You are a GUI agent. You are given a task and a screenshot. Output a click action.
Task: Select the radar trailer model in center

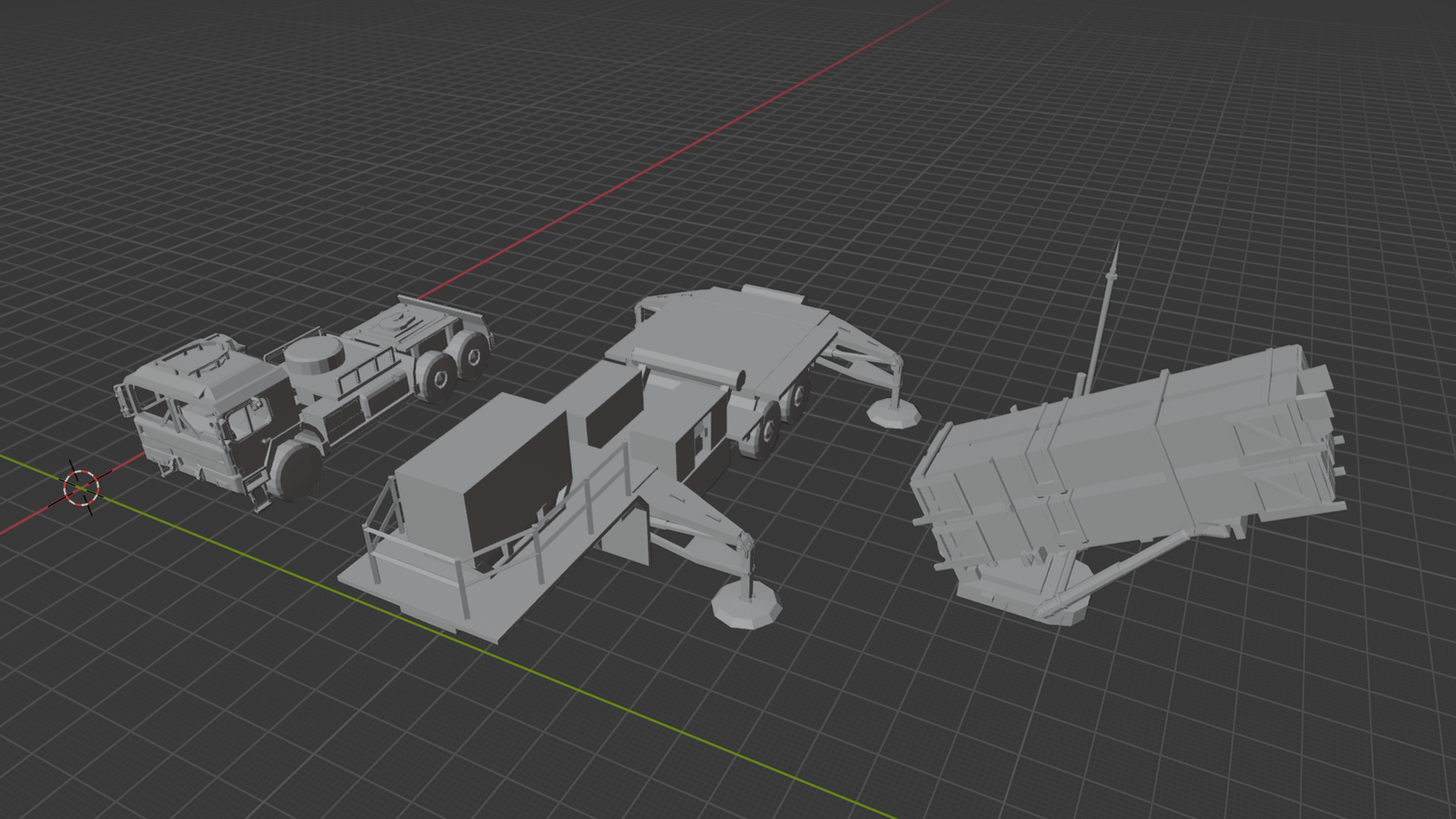(x=629, y=463)
